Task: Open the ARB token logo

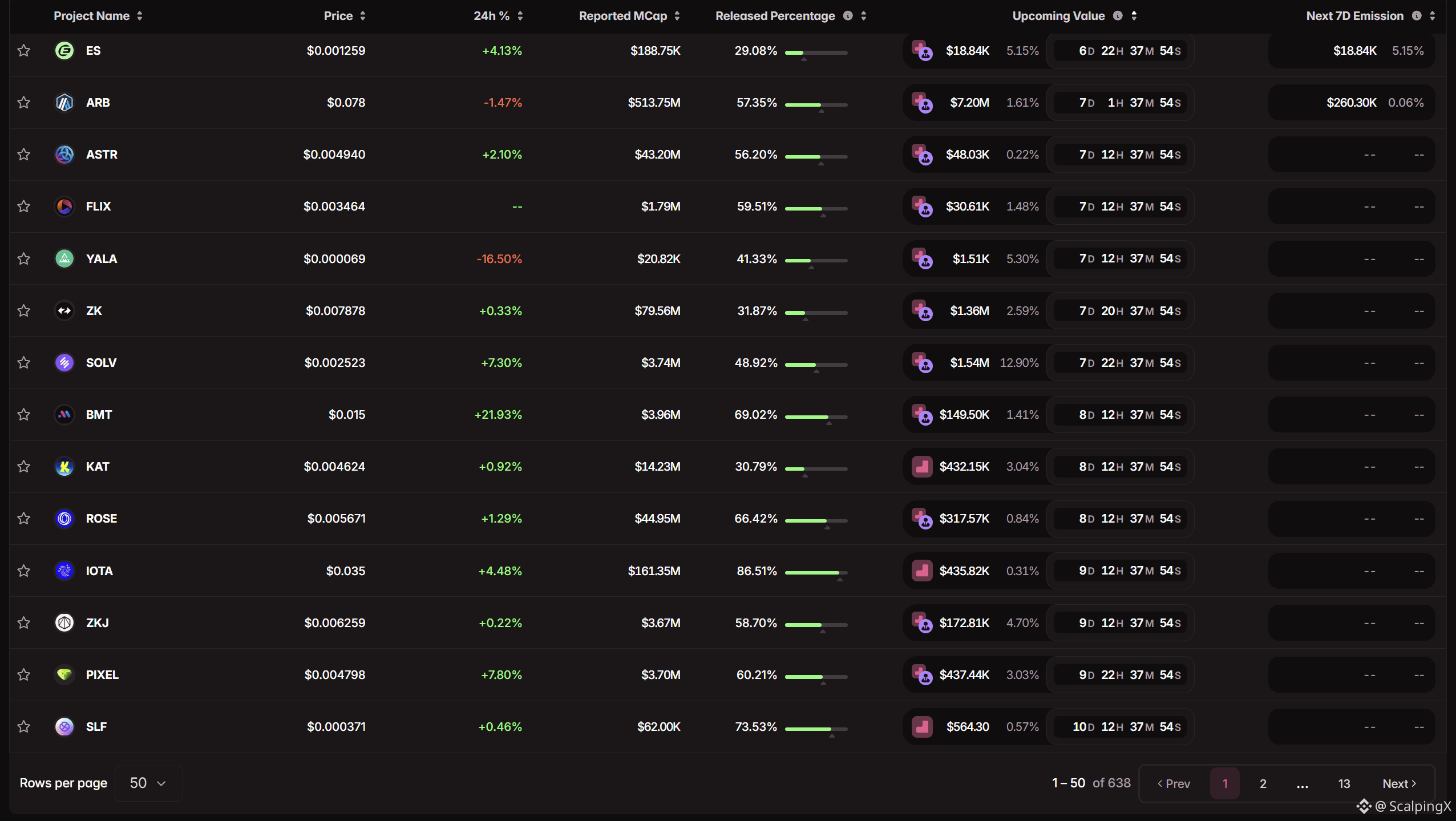Action: [64, 103]
